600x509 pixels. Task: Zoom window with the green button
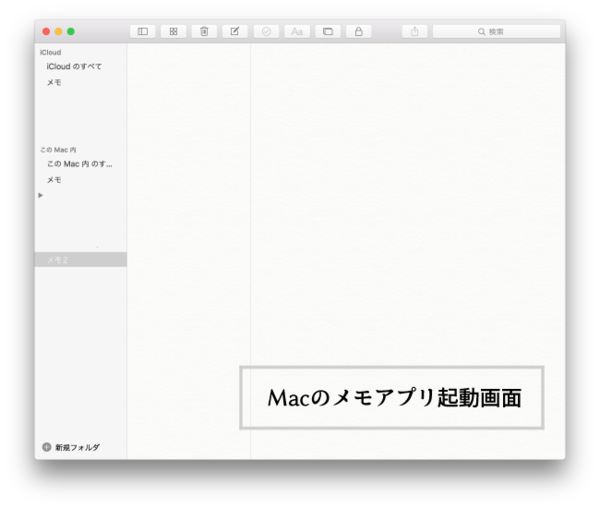coord(71,31)
